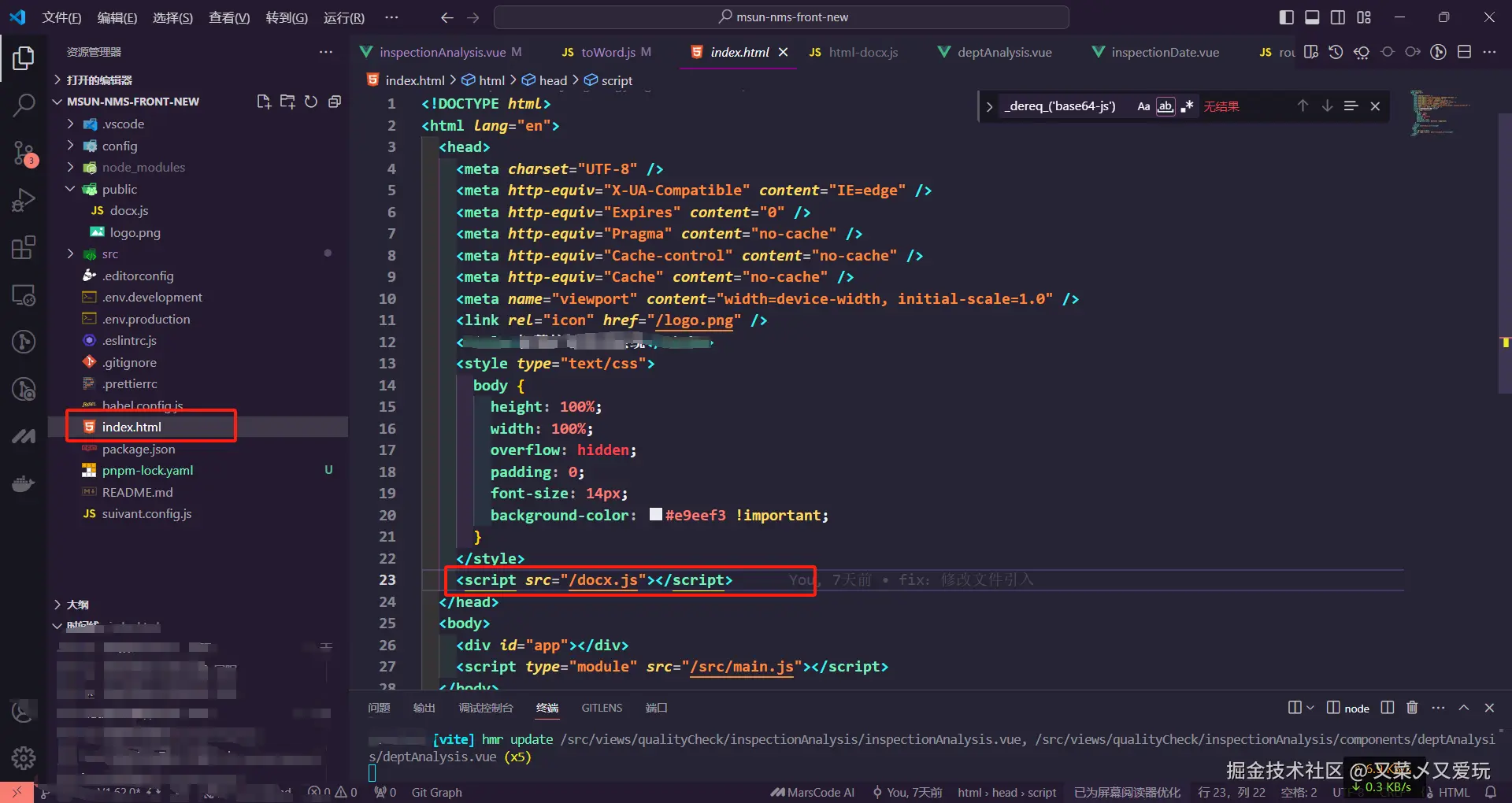Switch to inspectionAnalysis.vue tab
This screenshot has width=1512, height=803.
(441, 52)
